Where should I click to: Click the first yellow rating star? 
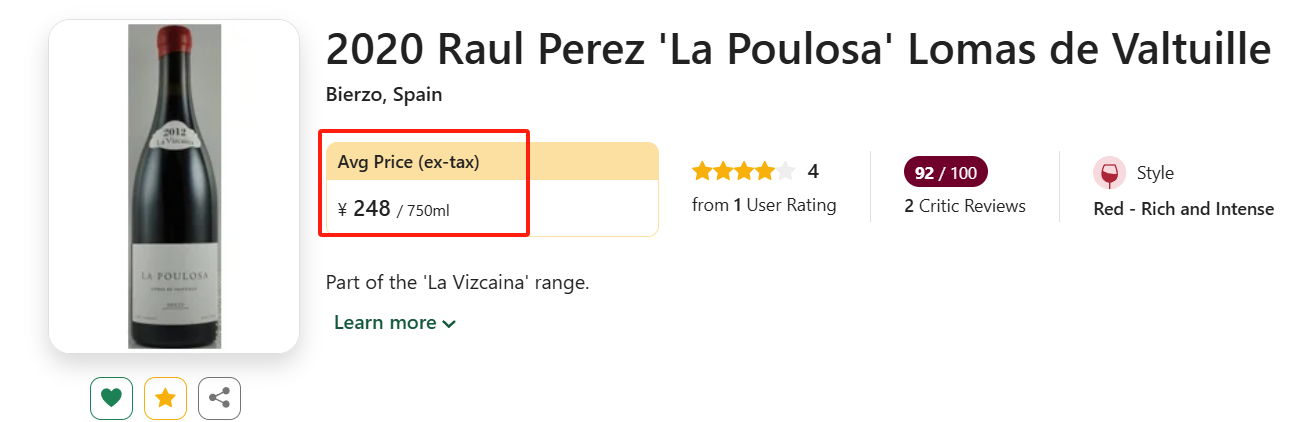(702, 172)
